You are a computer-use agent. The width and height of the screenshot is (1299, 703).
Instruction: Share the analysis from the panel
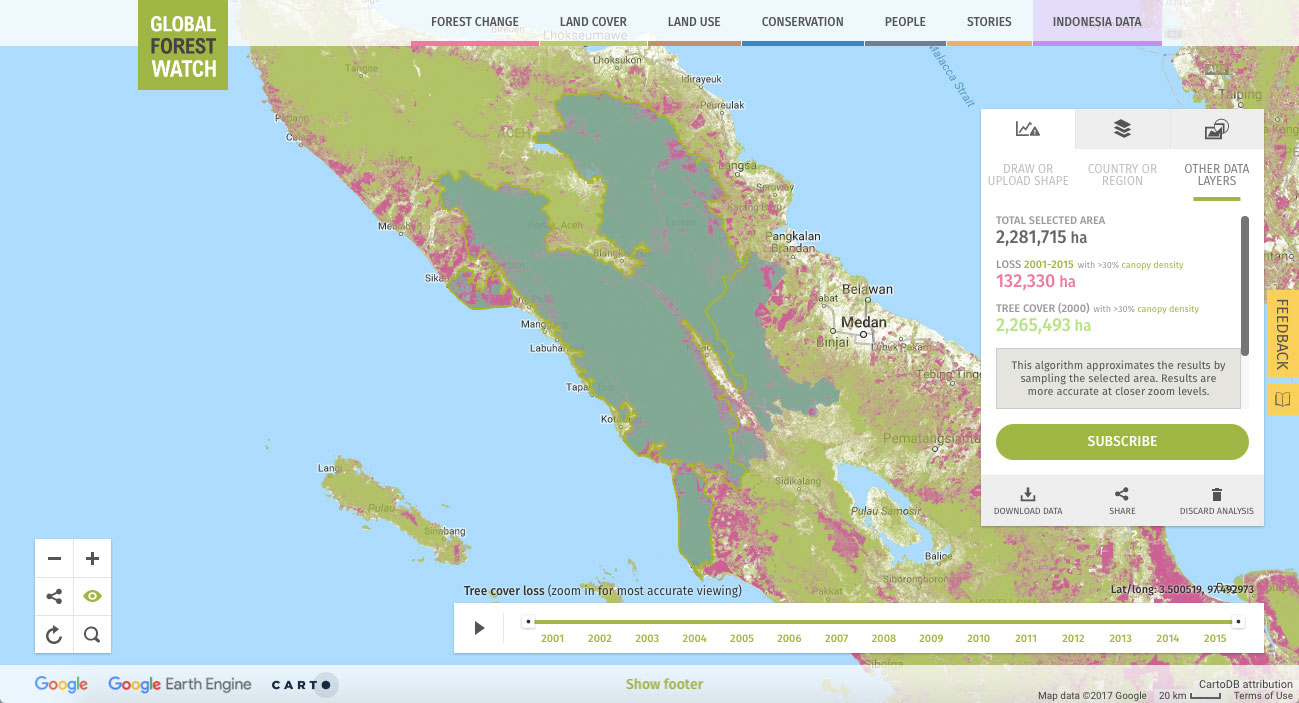[1122, 501]
